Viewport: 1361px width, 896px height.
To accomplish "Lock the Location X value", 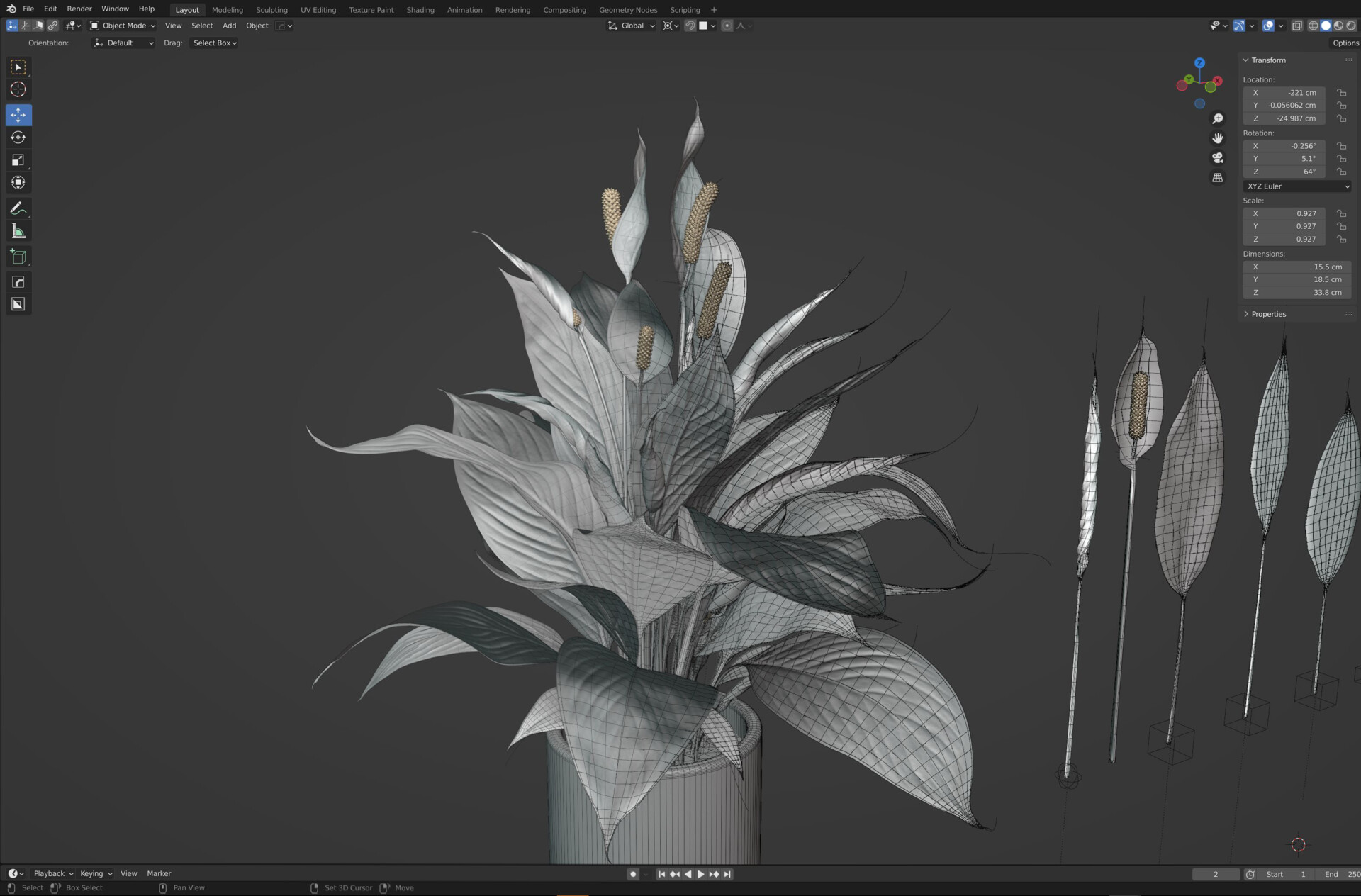I will (x=1341, y=92).
